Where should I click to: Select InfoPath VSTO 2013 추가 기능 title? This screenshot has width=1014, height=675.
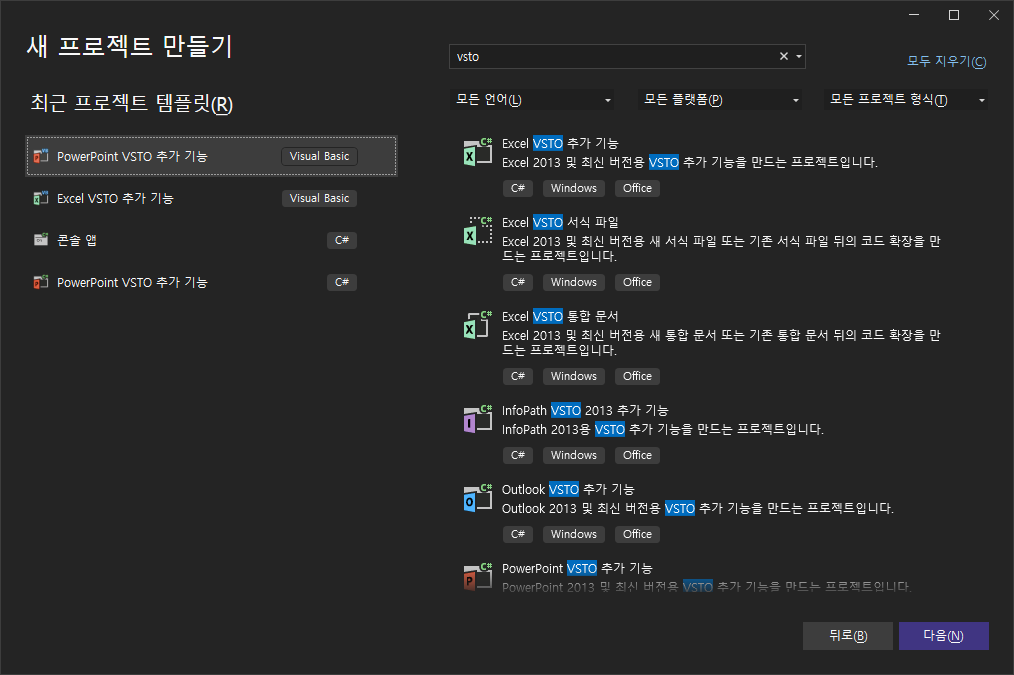[x=585, y=411]
